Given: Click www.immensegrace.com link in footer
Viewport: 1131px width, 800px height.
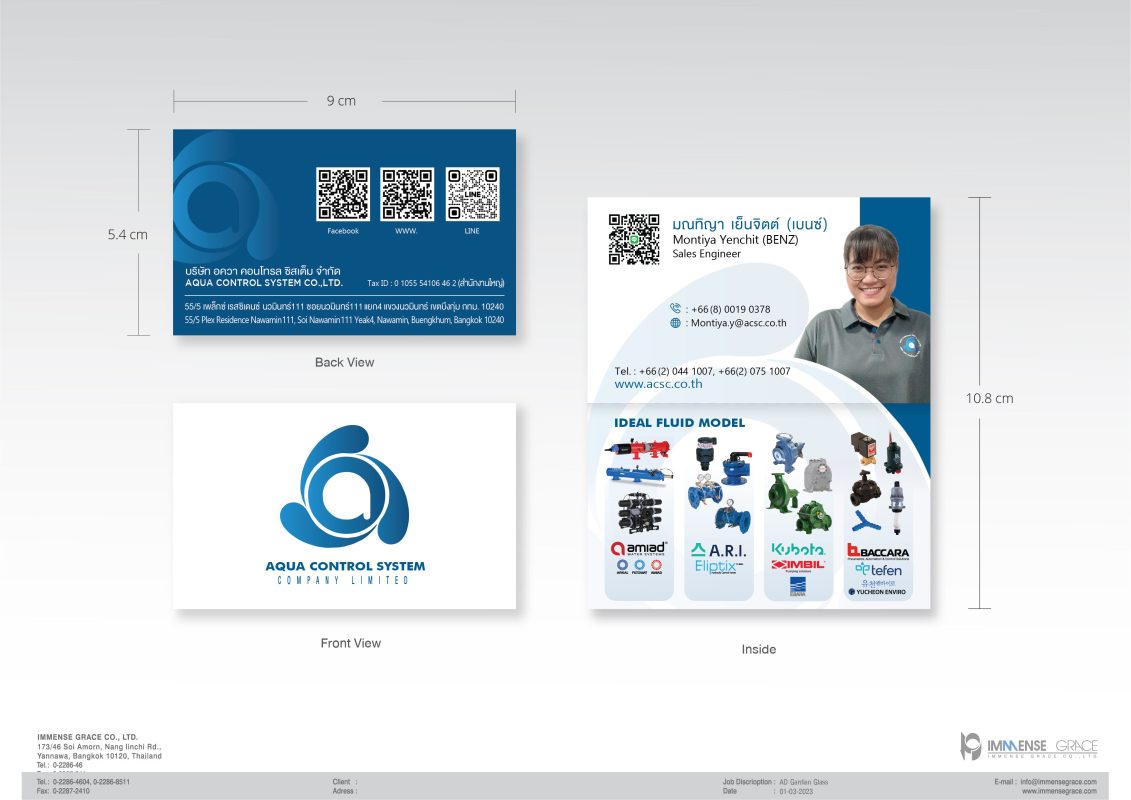Looking at the screenshot, I should pyautogui.click(x=1059, y=791).
